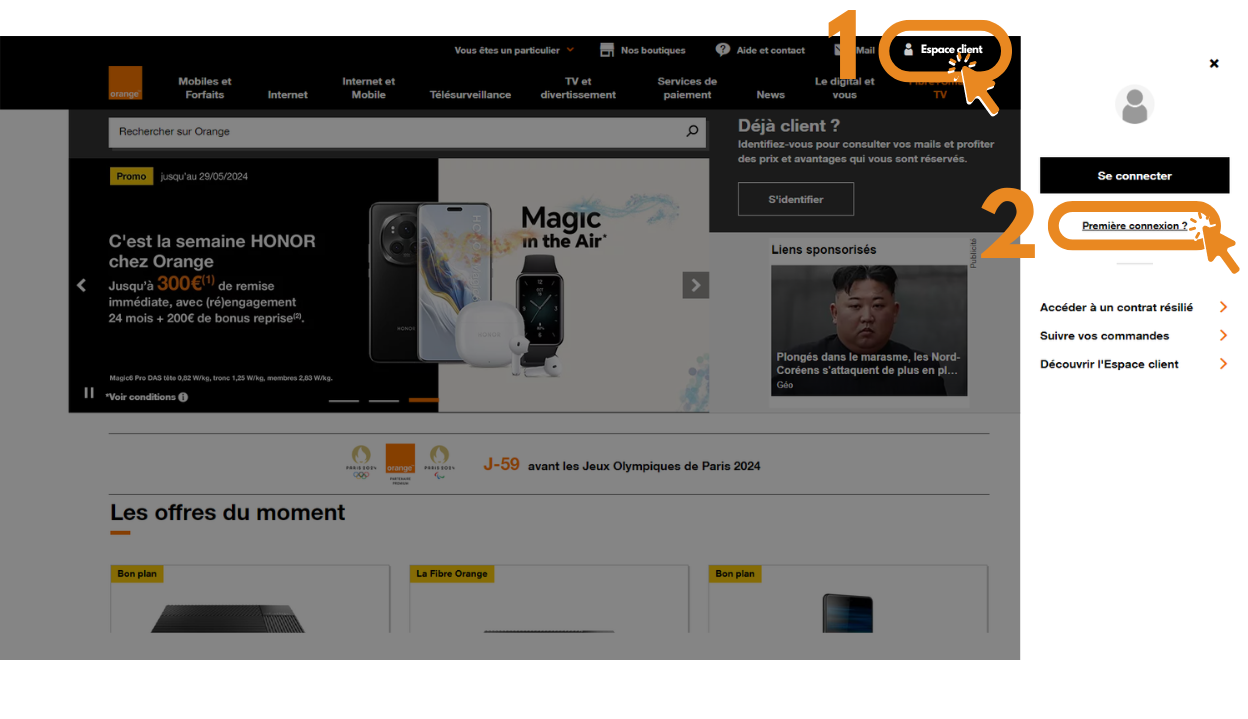
Task: Click the J-59 countdown text
Action: (501, 464)
